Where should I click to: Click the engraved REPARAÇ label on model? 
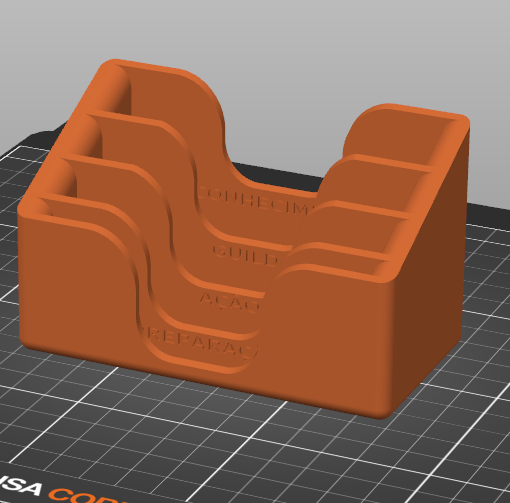coord(201,344)
